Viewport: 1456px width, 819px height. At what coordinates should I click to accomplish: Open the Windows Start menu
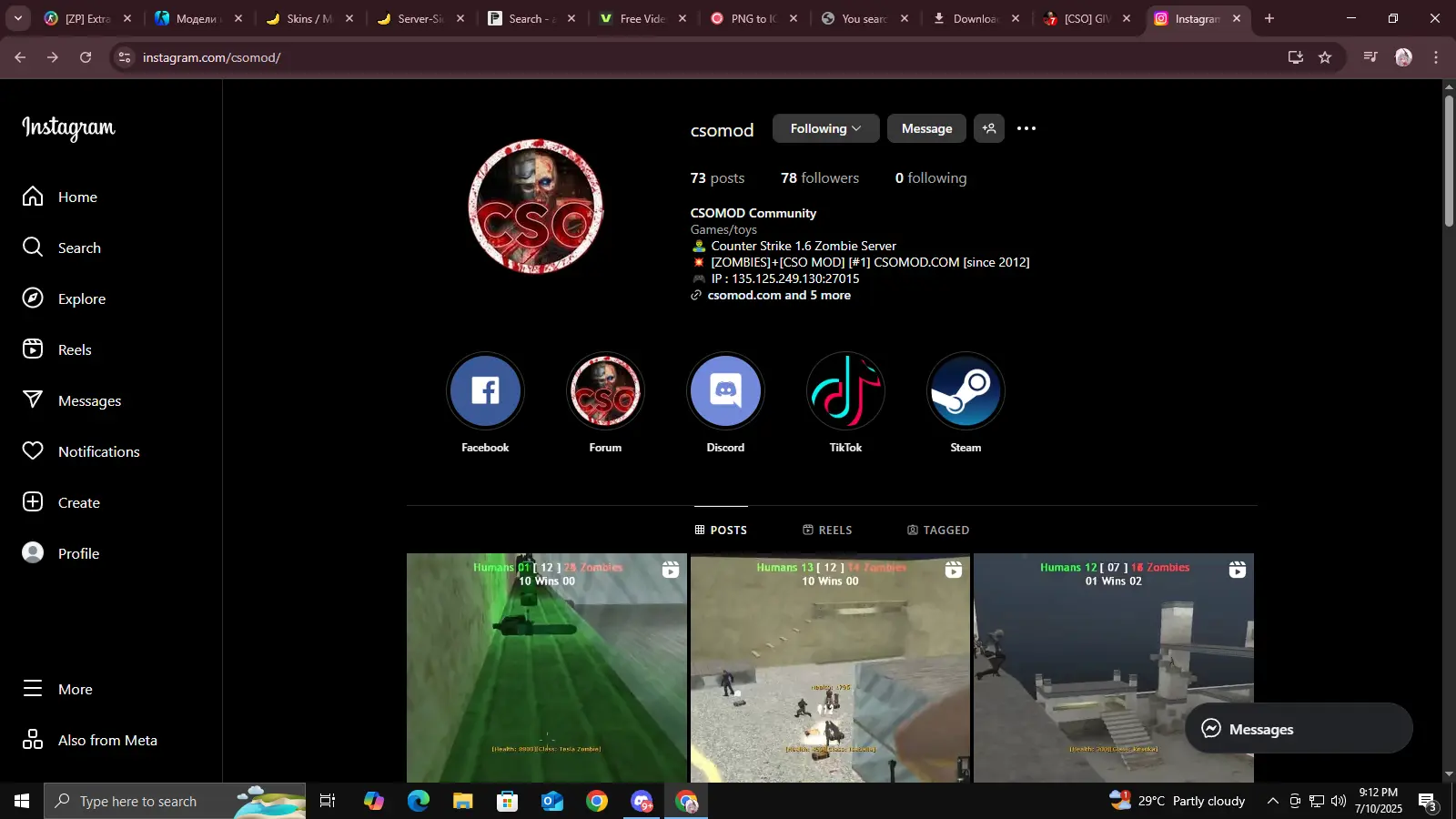22,801
